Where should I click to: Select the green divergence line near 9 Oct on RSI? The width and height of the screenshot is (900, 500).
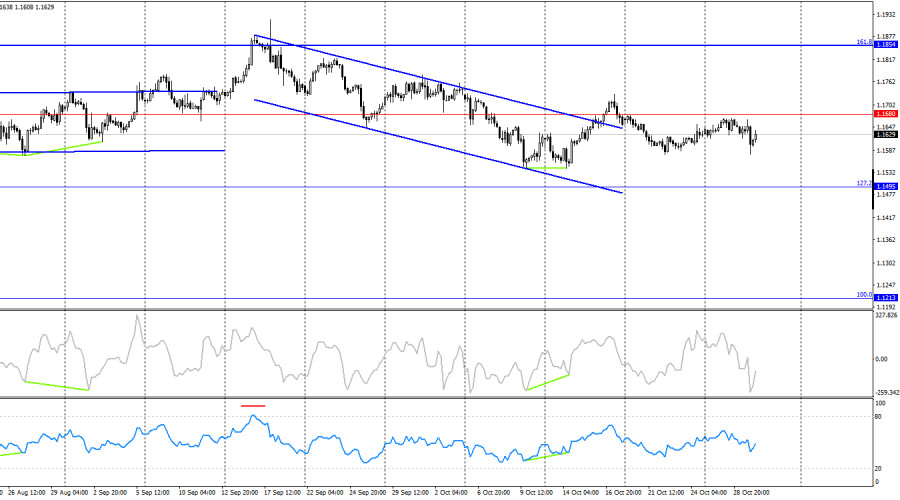pyautogui.click(x=546, y=456)
